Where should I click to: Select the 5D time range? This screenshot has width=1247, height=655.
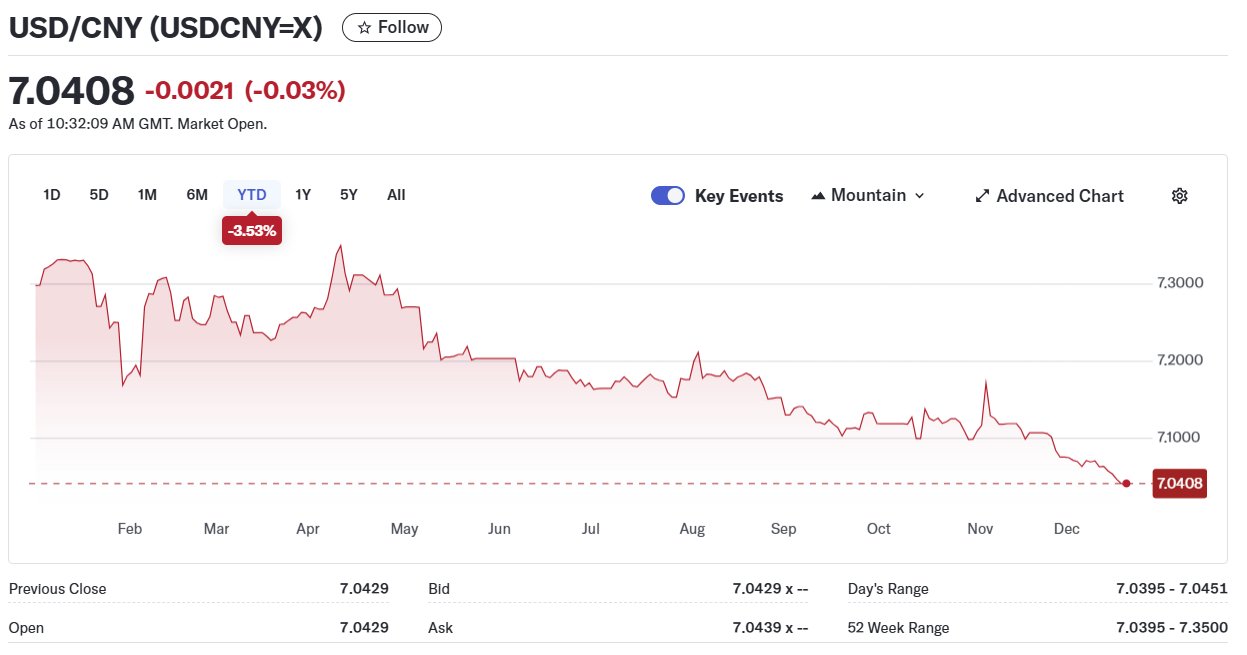click(99, 195)
